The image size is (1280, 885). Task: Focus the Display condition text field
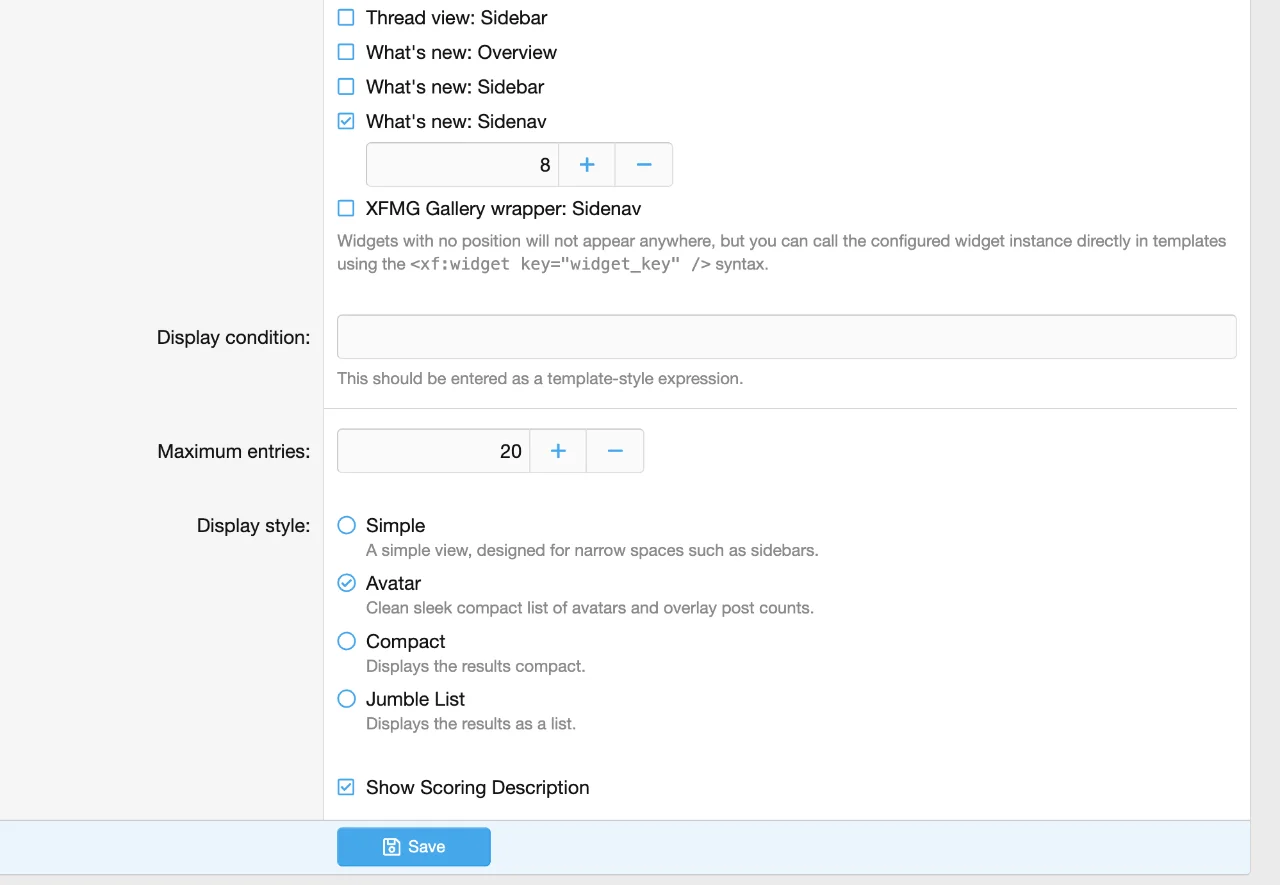(786, 337)
